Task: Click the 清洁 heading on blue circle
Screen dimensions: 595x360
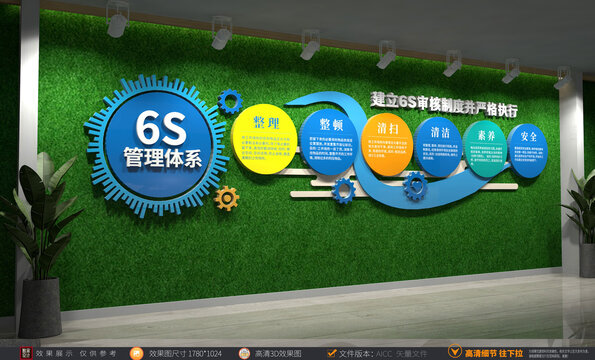Action: coord(440,132)
